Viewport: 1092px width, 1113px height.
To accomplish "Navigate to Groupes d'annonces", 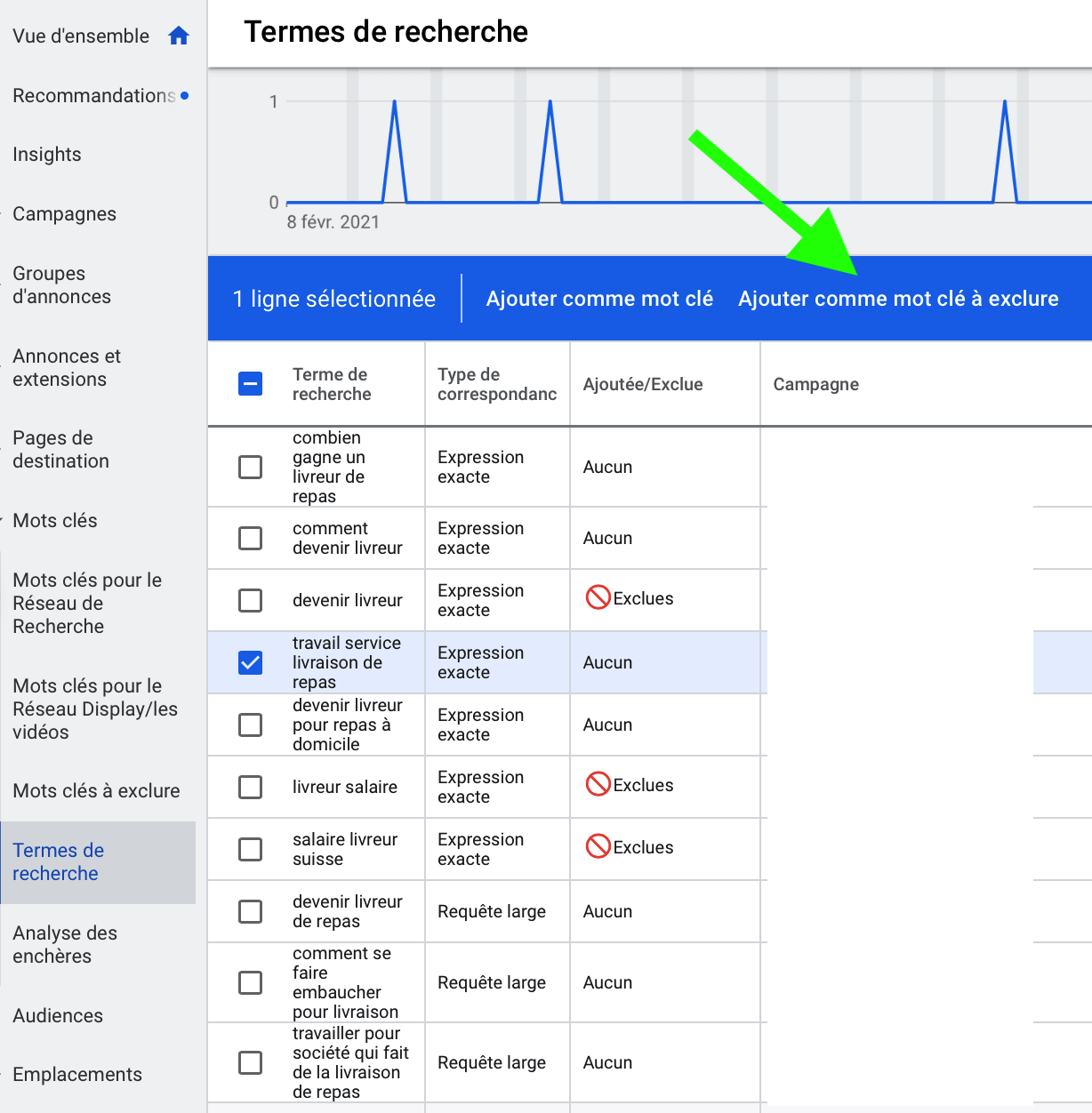I will (x=61, y=284).
